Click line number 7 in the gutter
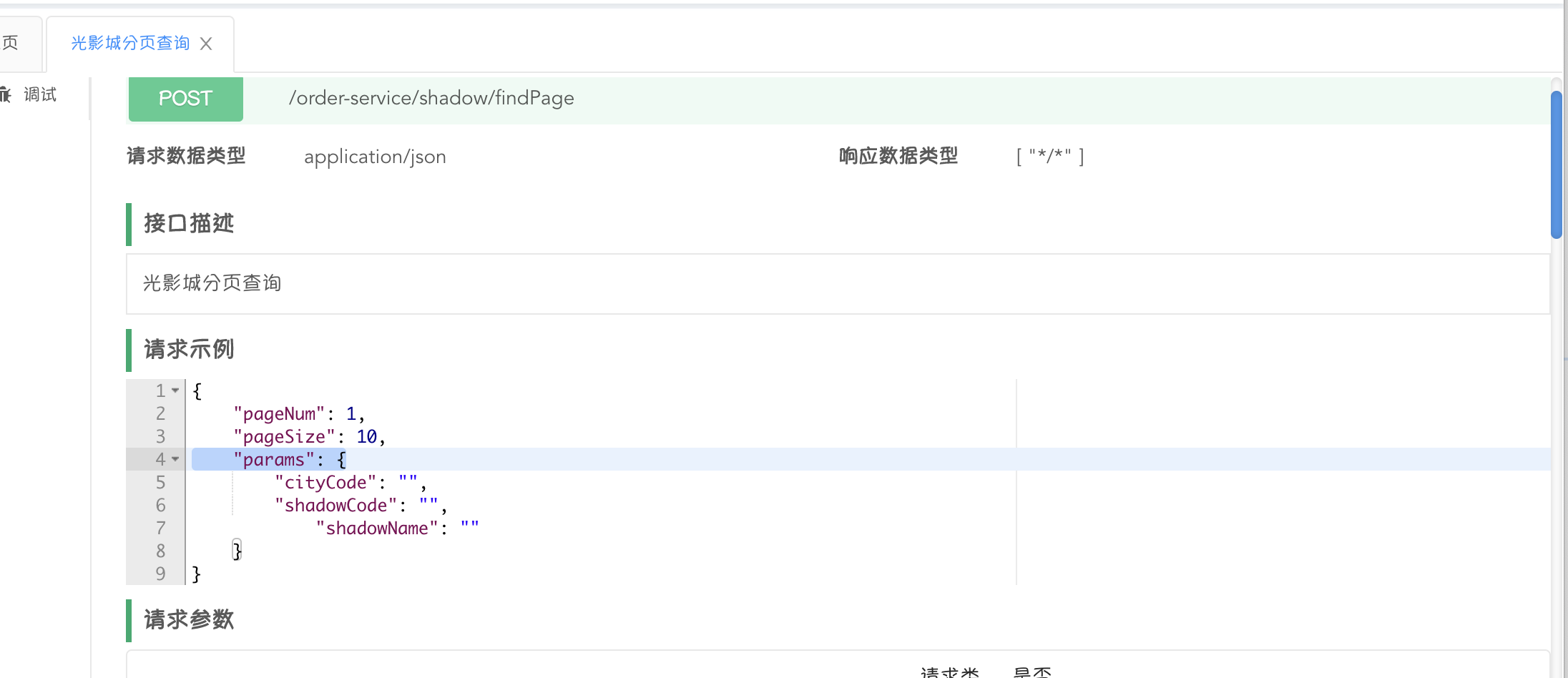 coord(161,528)
